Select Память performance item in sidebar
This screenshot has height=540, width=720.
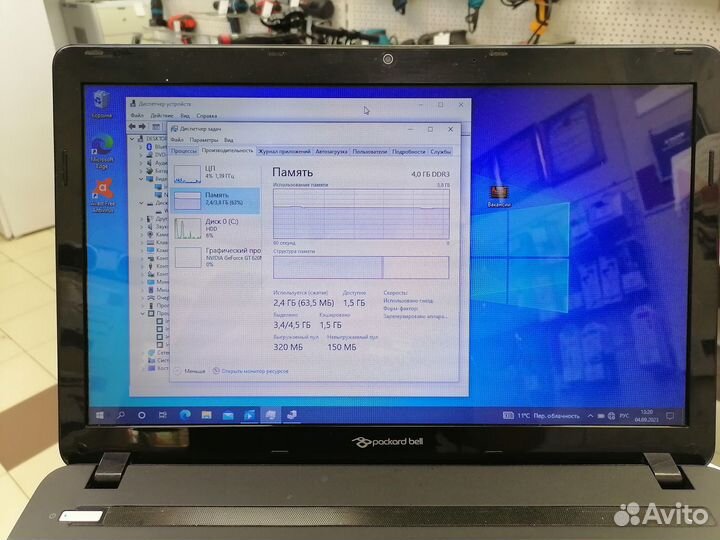(215, 200)
